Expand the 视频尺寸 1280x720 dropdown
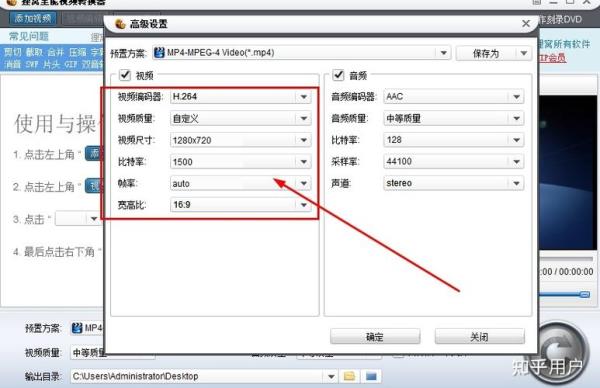 point(240,140)
